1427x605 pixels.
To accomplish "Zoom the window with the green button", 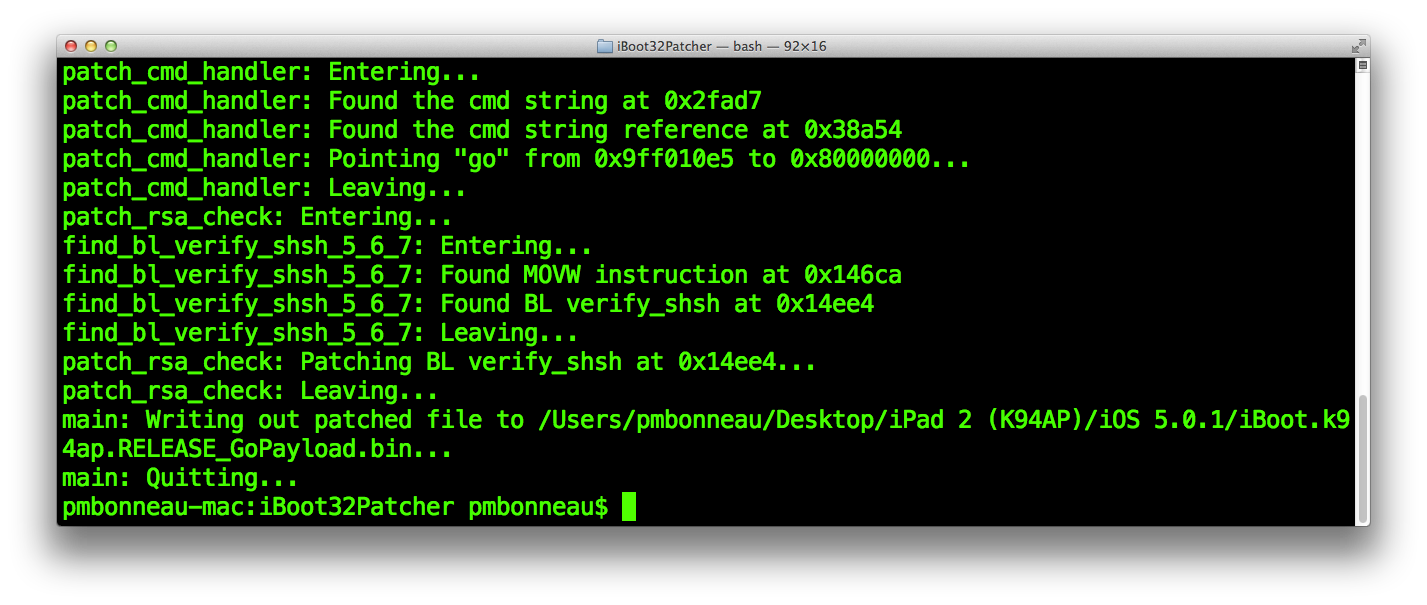I will point(111,46).
